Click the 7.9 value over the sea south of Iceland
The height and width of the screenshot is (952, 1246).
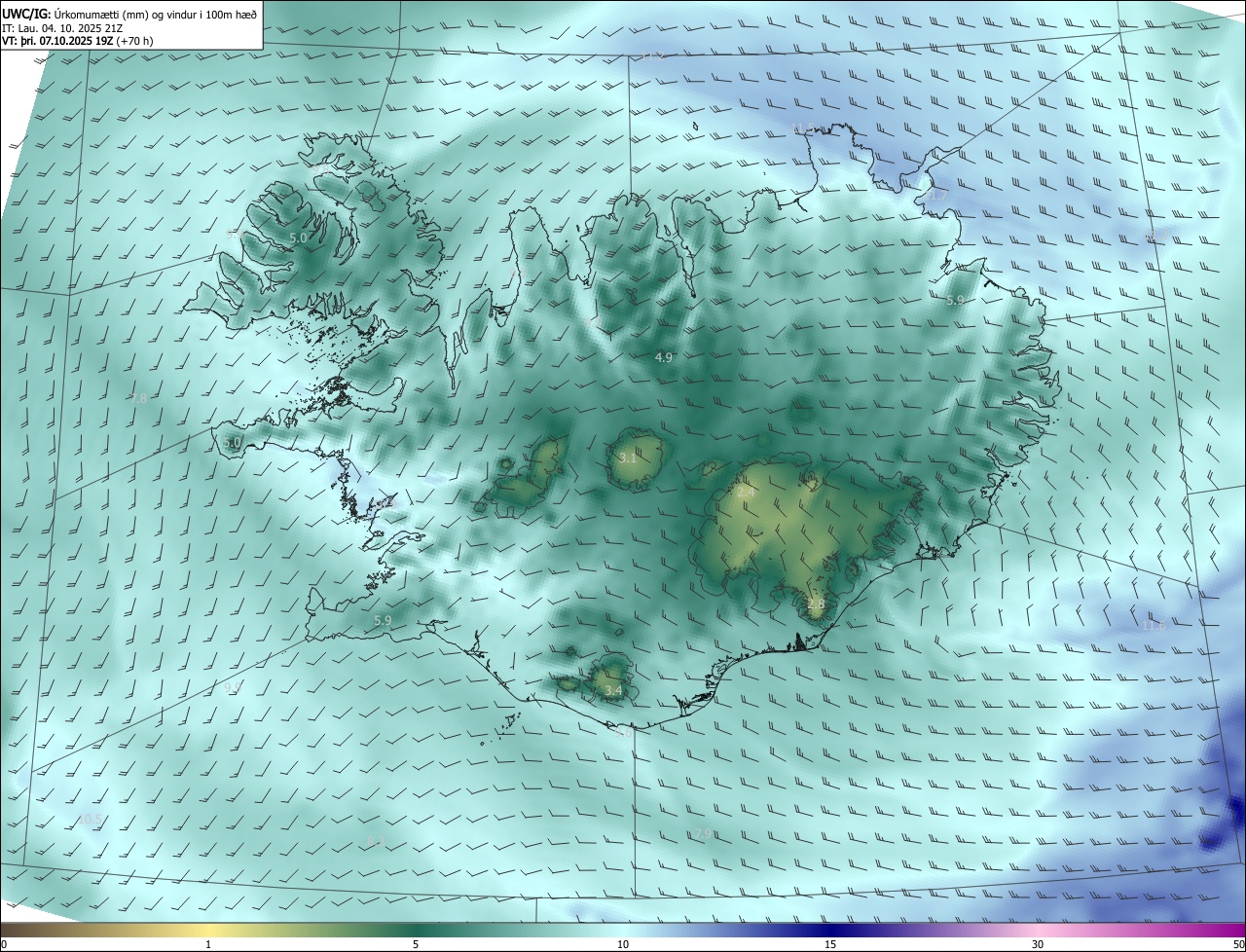coord(703,833)
